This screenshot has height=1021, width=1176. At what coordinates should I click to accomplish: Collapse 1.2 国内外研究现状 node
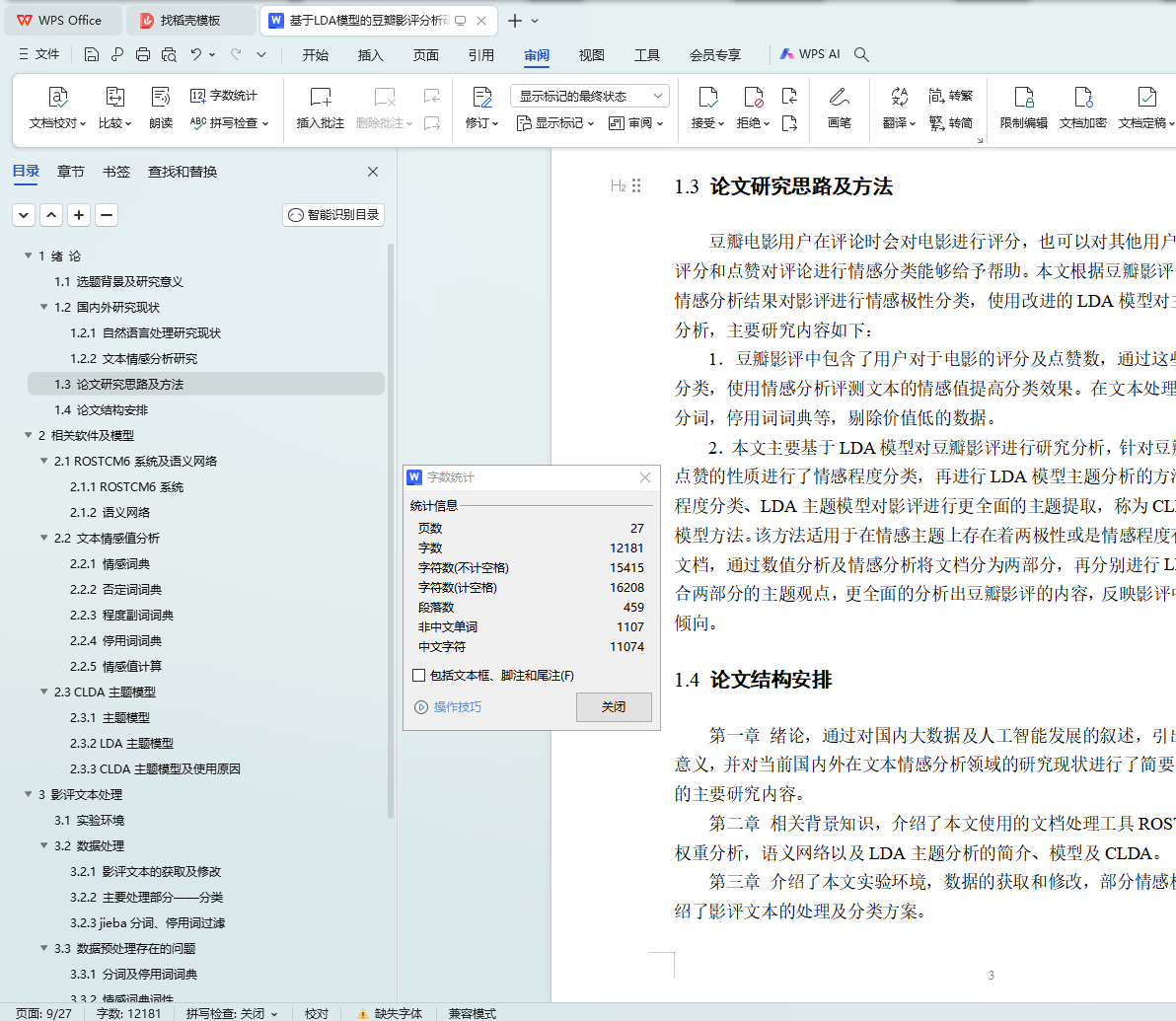click(x=43, y=307)
